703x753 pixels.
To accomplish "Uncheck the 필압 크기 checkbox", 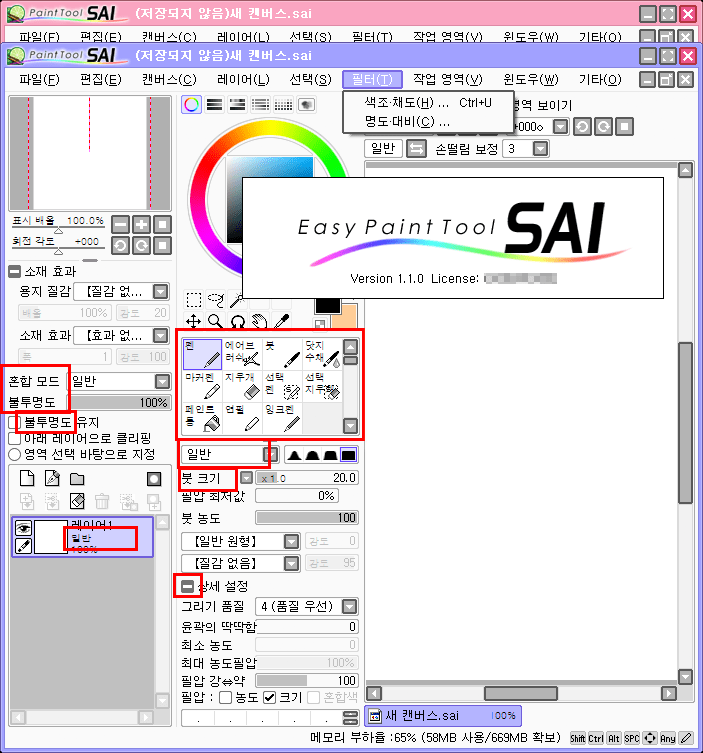I will pyautogui.click(x=269, y=698).
